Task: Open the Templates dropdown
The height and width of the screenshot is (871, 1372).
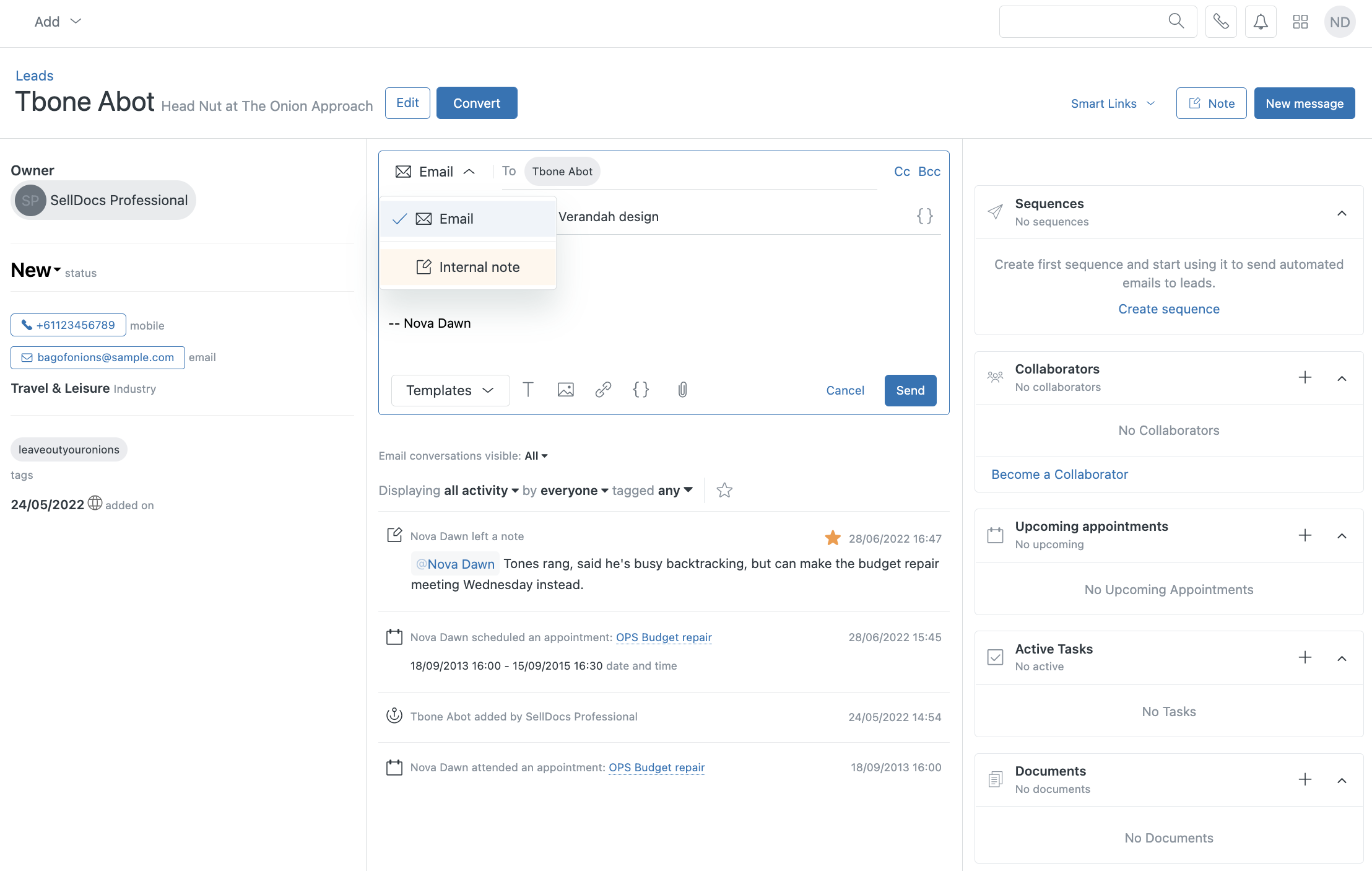Action: pos(450,390)
